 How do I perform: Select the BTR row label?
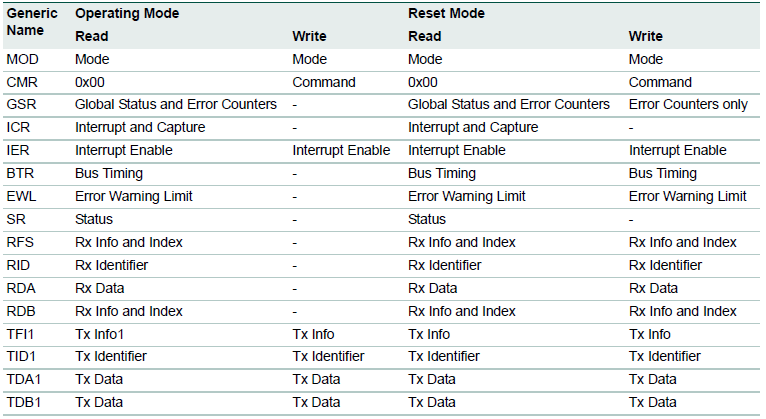pos(21,173)
